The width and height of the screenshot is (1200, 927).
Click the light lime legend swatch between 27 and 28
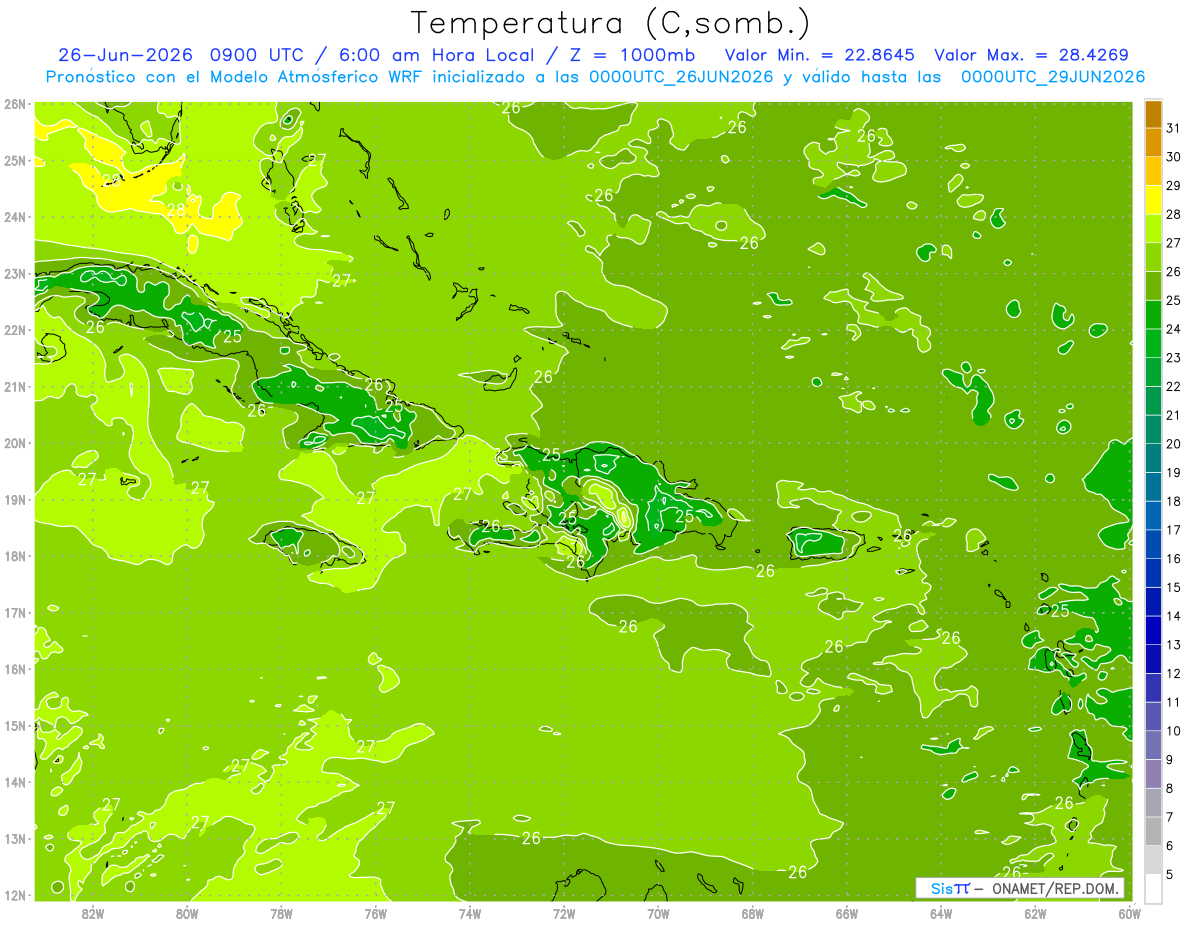(x=1153, y=229)
